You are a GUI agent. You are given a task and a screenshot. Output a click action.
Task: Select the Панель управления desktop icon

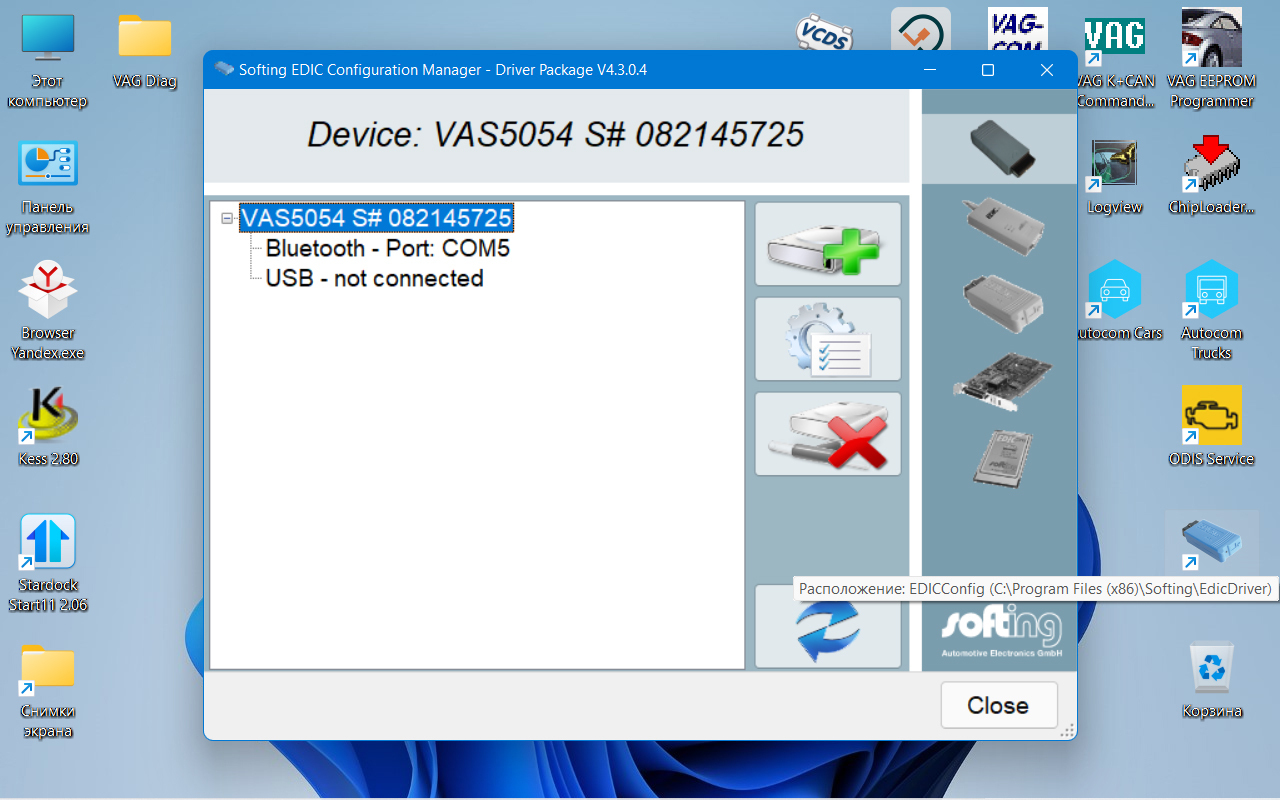pos(48,188)
